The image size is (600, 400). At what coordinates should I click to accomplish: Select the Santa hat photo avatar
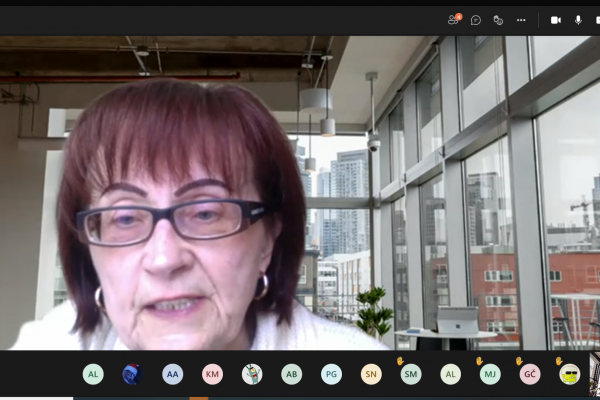coord(133,374)
